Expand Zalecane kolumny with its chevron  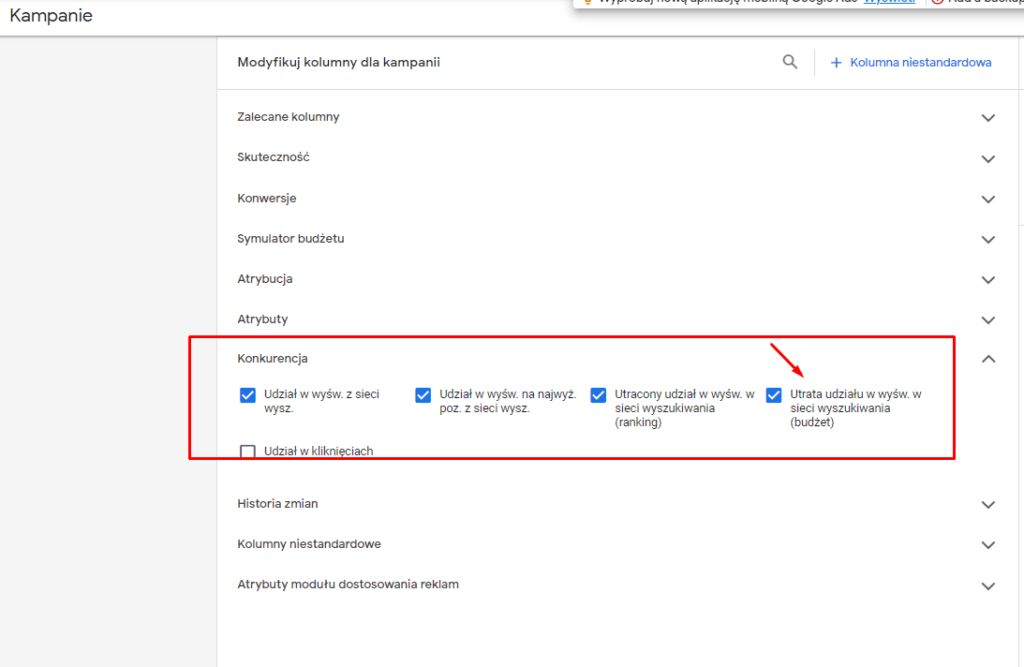click(x=988, y=118)
